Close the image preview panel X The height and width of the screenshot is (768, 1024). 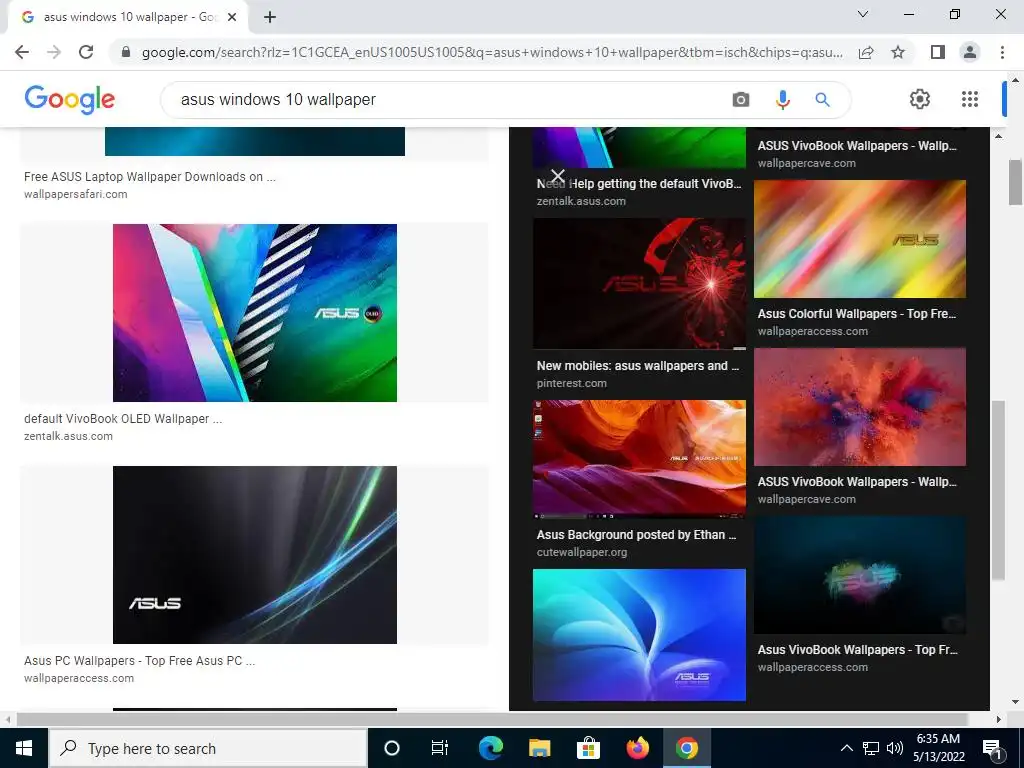point(558,176)
